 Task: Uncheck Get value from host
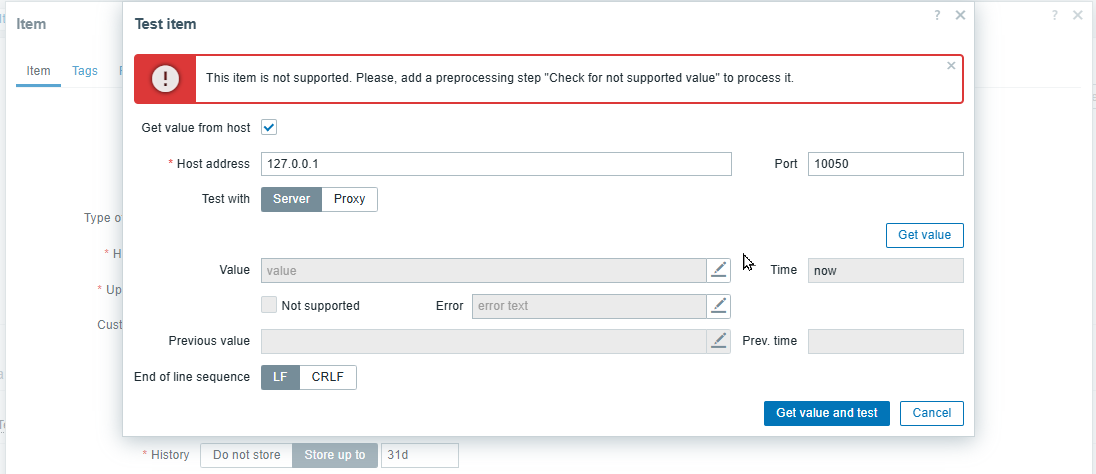[x=269, y=127]
